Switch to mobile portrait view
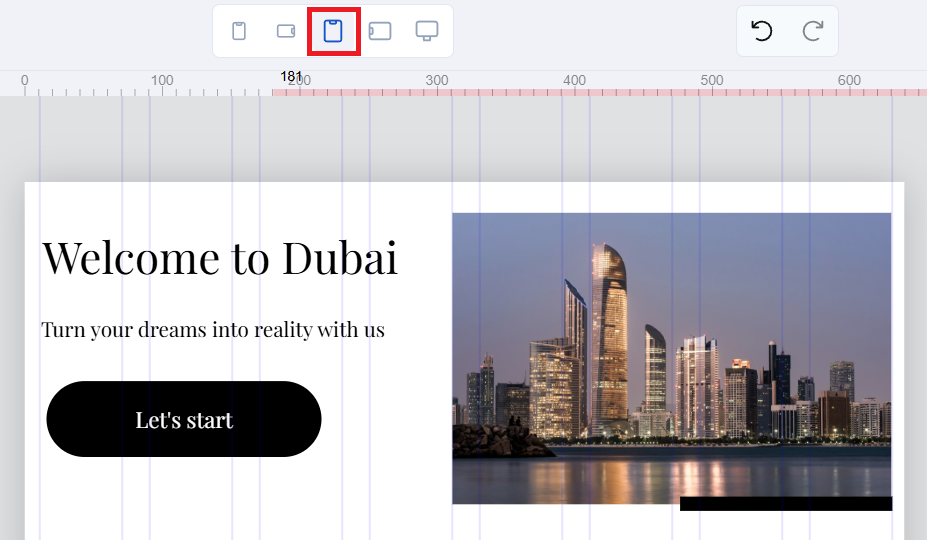This screenshot has height=540, width=927. coord(239,31)
